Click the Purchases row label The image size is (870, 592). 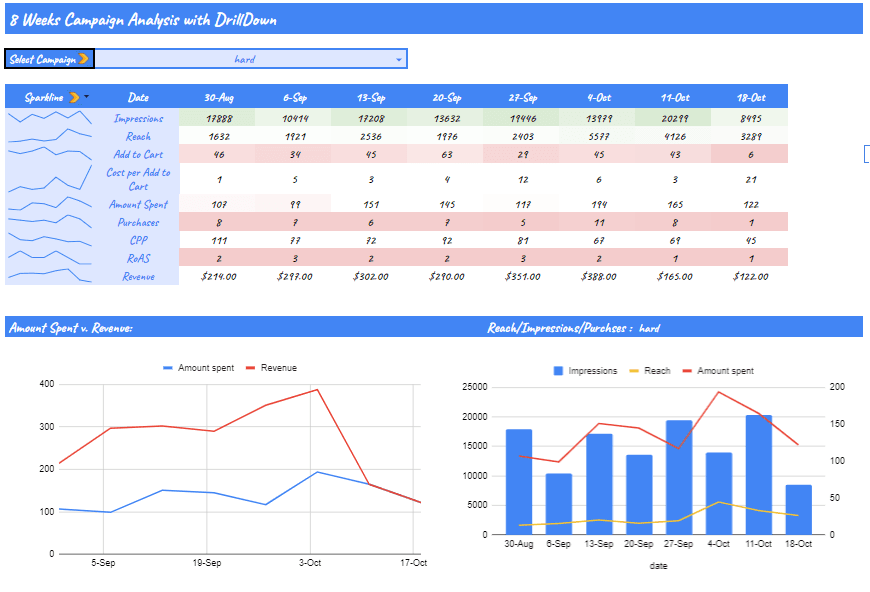click(x=138, y=222)
